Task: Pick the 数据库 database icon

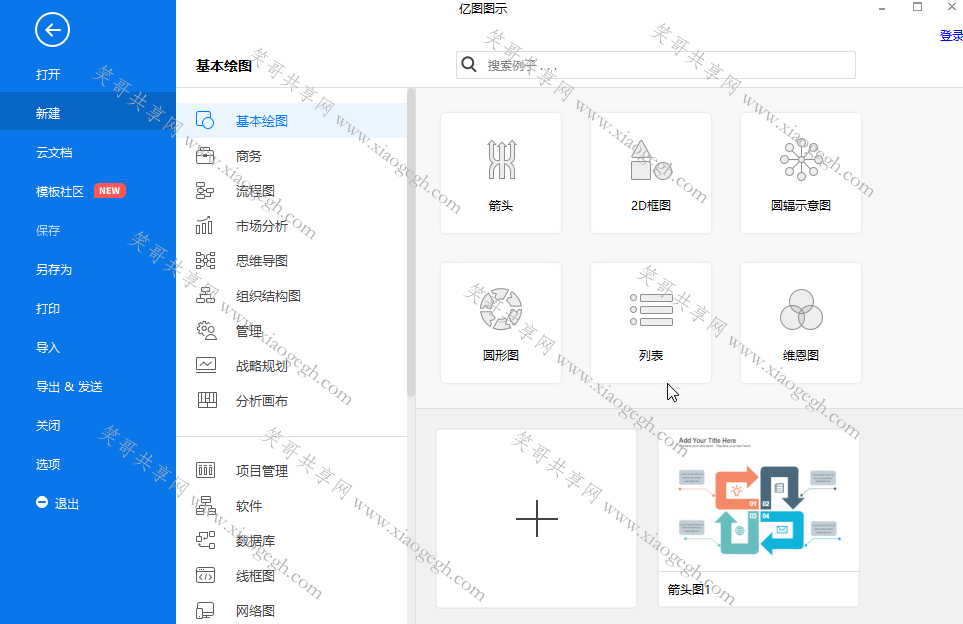Action: pyautogui.click(x=205, y=540)
